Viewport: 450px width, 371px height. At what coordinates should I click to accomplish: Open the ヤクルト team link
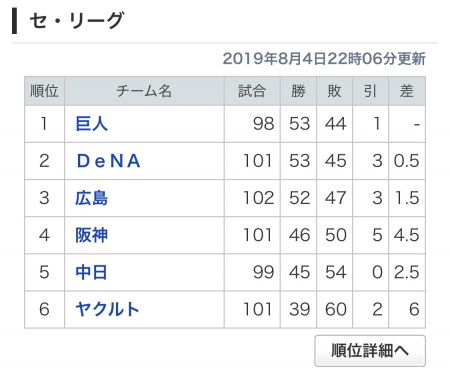107,309
